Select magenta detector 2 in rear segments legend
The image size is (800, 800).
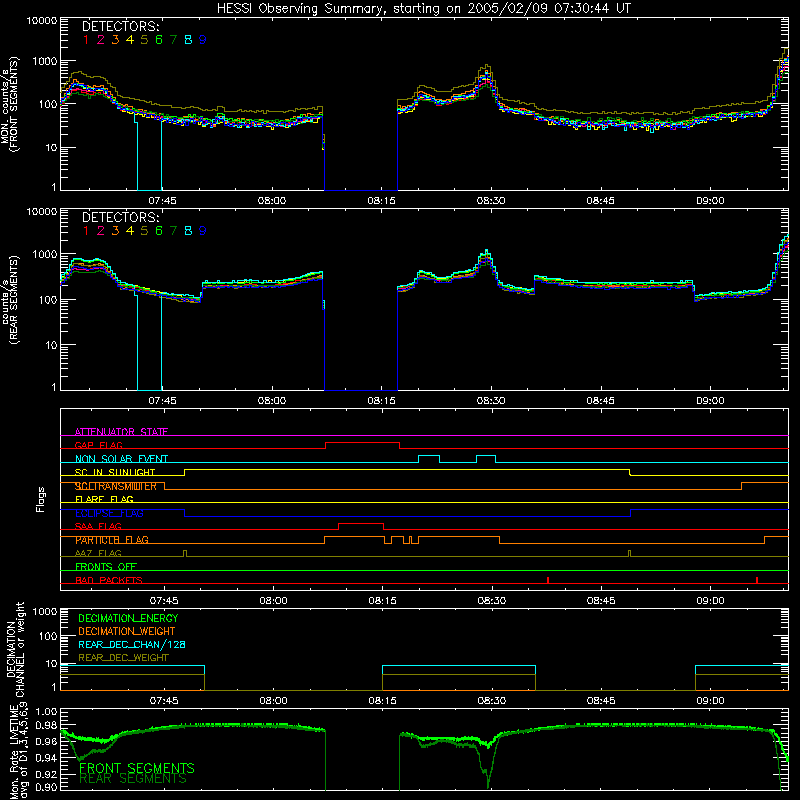[101, 231]
